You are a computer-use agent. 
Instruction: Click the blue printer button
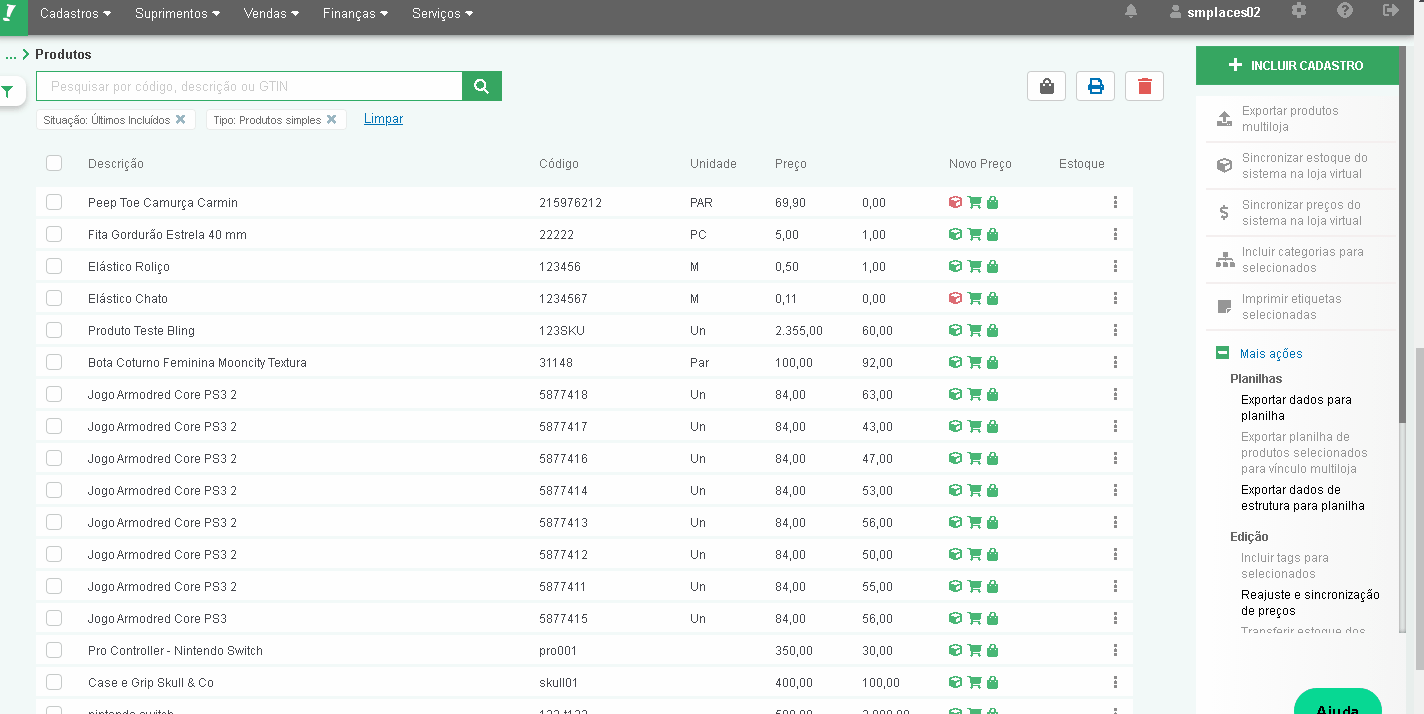point(1095,86)
